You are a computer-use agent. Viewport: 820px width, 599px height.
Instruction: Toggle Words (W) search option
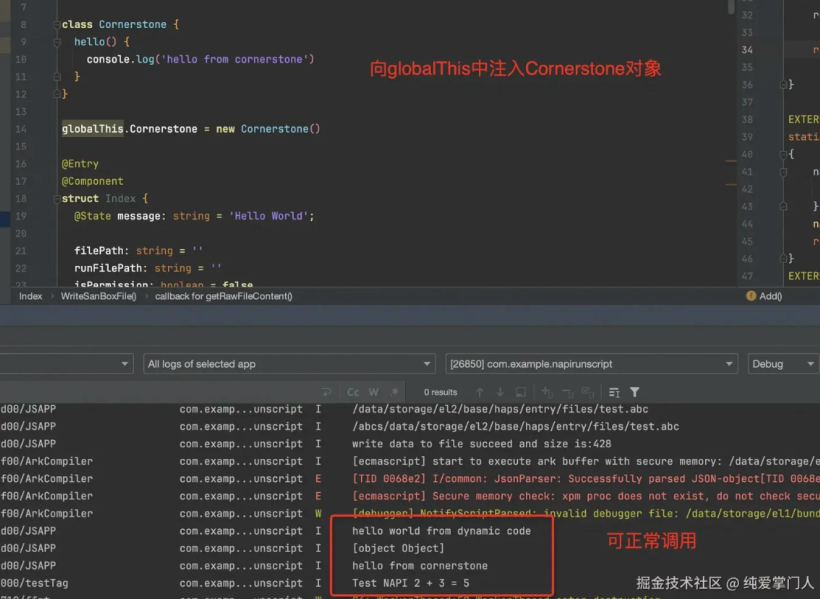[373, 392]
